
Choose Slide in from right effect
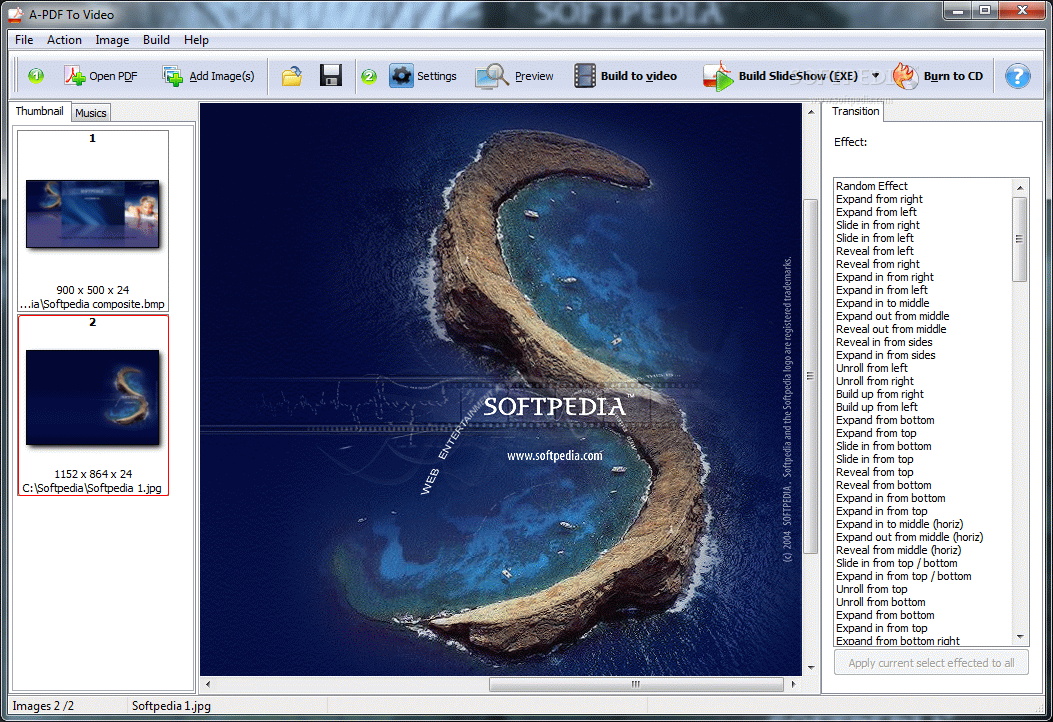point(878,225)
